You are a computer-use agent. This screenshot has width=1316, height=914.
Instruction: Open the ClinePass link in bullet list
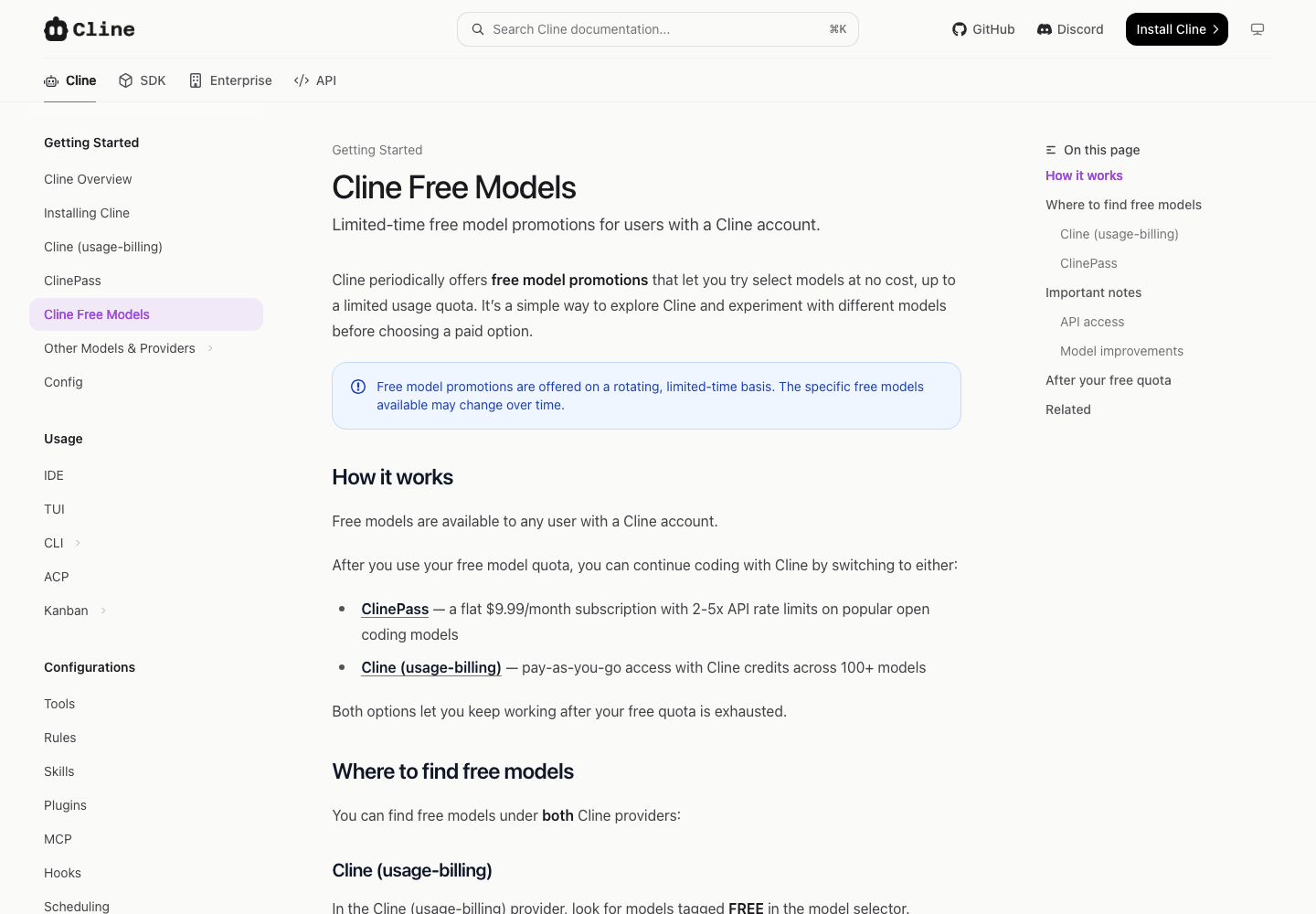point(395,609)
